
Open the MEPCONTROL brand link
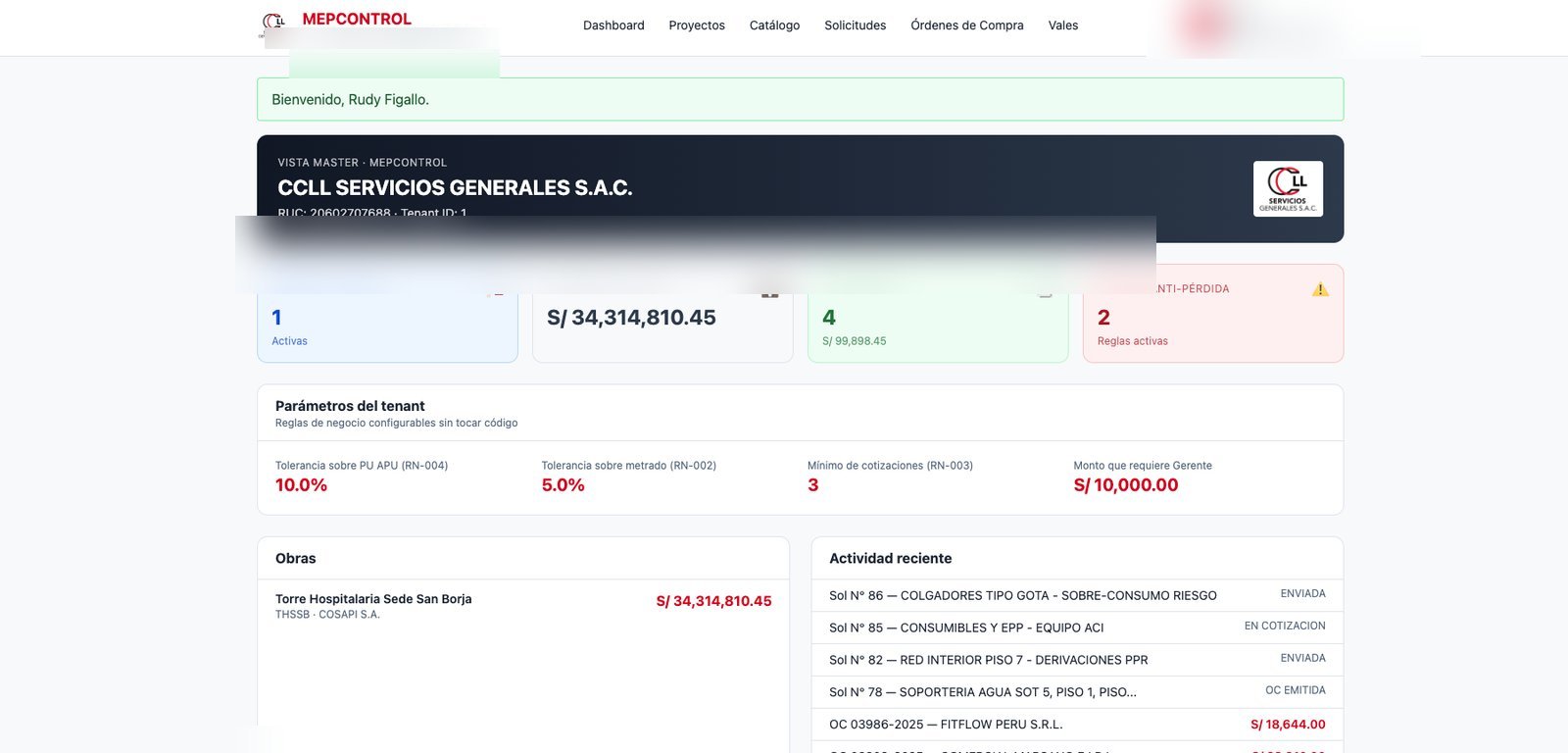click(357, 19)
